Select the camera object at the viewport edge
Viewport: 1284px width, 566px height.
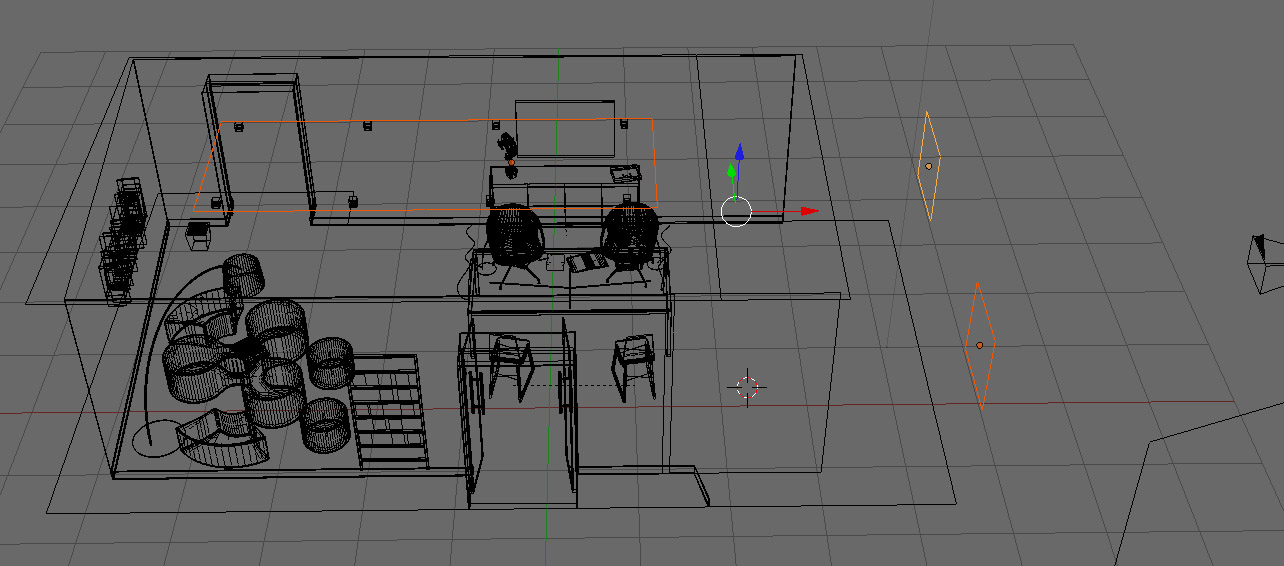(1266, 263)
